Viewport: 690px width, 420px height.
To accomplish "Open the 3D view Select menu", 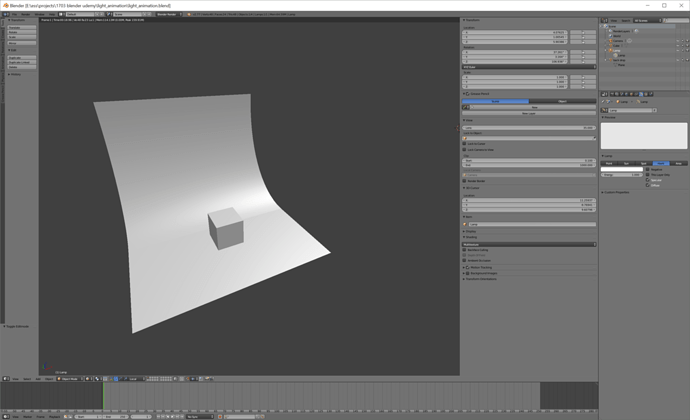I will (27, 379).
